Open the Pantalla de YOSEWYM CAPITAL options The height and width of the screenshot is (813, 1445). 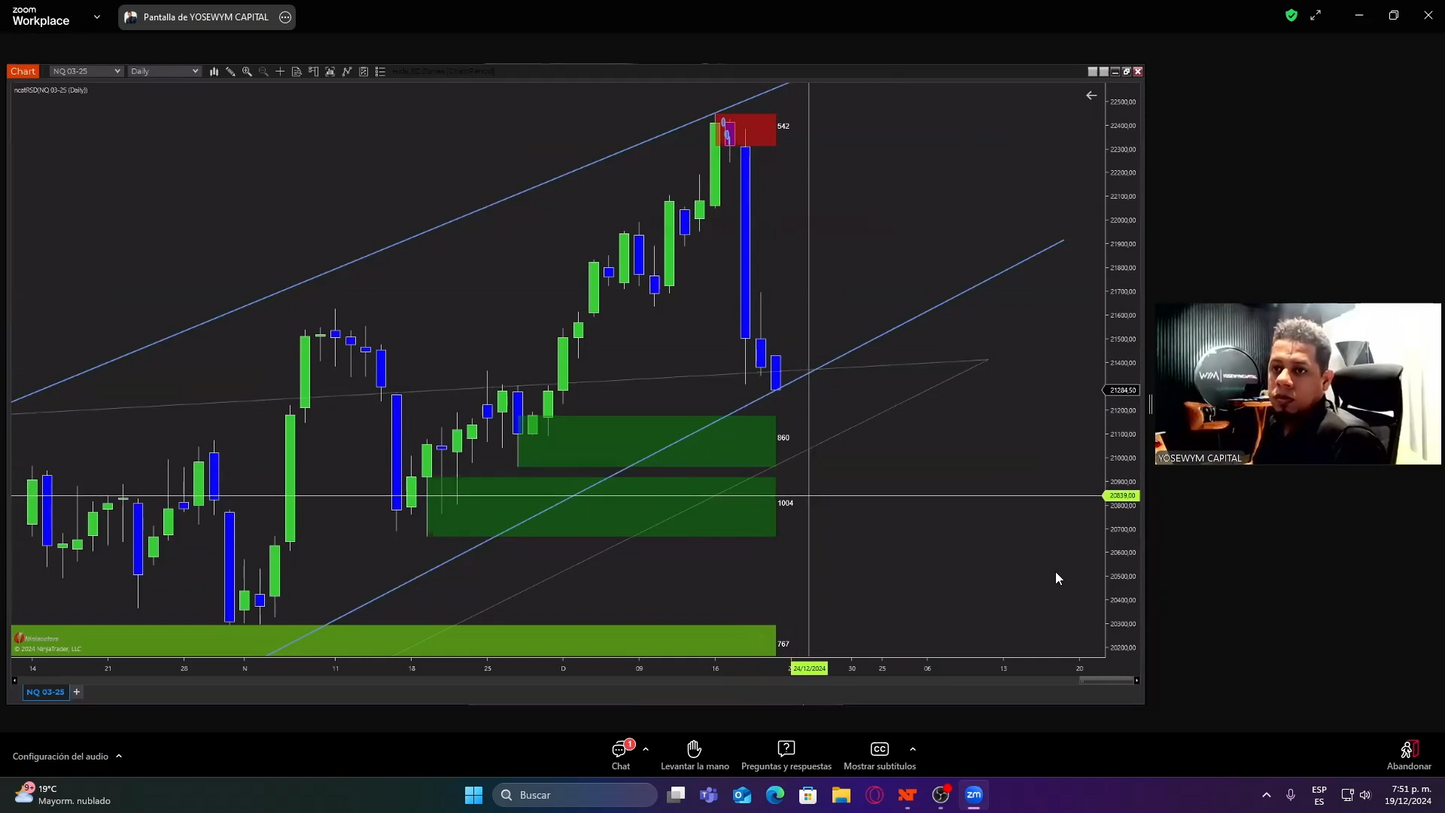(x=285, y=17)
